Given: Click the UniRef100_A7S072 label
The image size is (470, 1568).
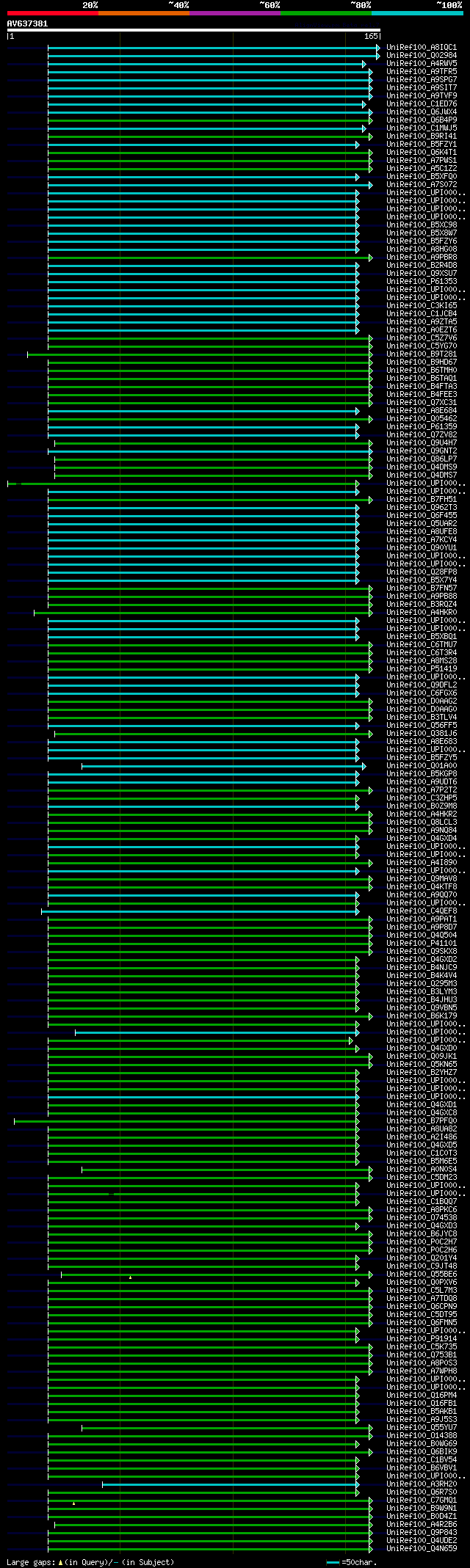Looking at the screenshot, I should 422,184.
